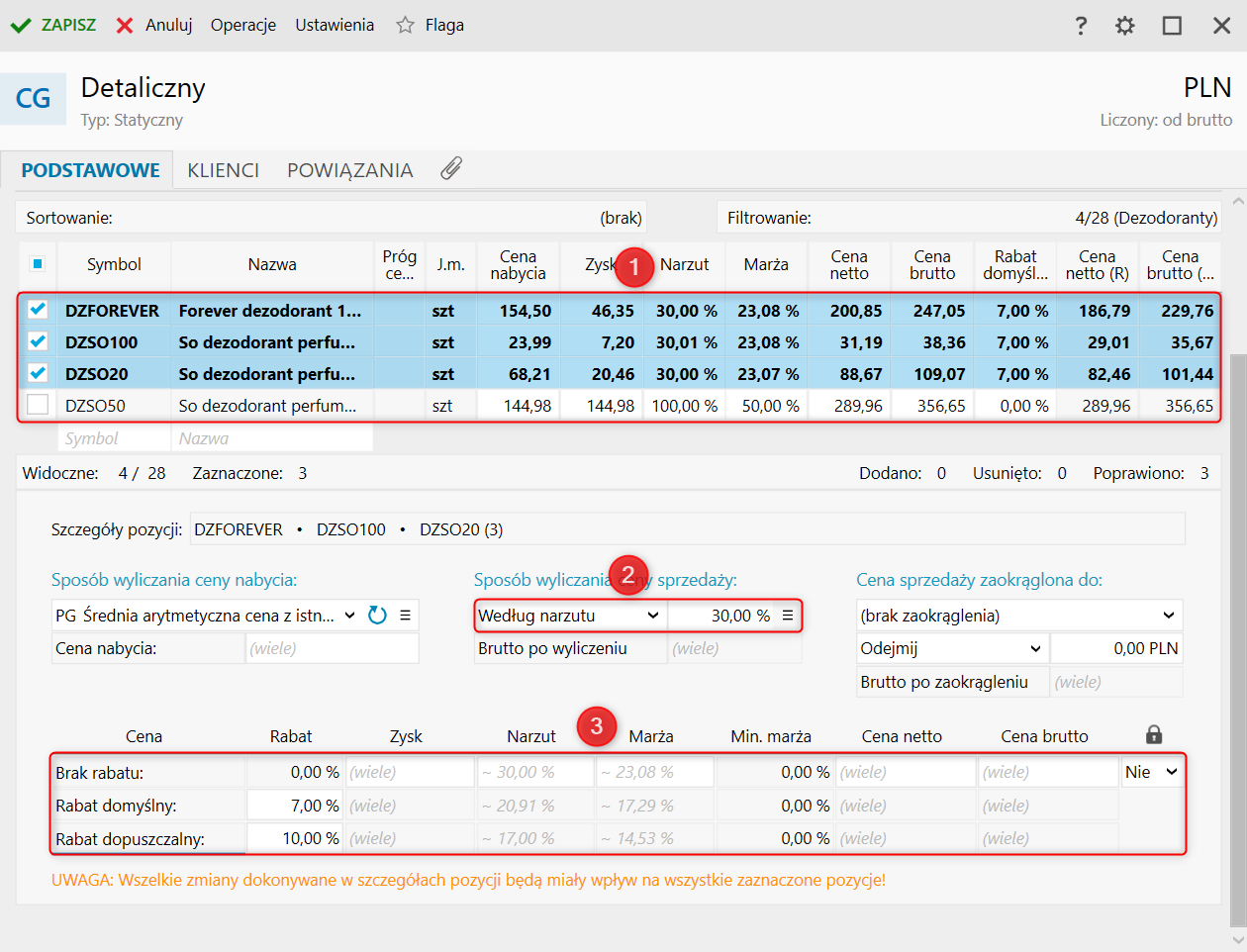
Task: Click the star Flaga icon
Action: coord(405,26)
